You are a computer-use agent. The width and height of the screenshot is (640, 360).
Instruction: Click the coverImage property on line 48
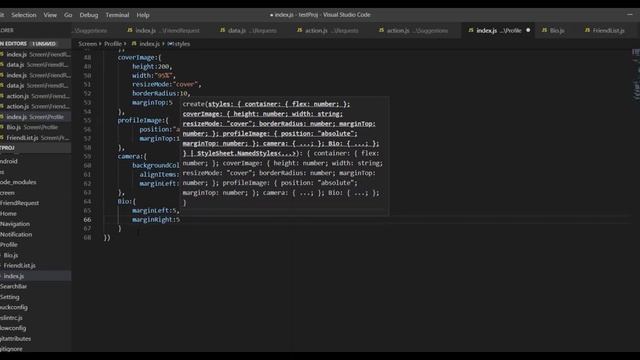(137, 58)
